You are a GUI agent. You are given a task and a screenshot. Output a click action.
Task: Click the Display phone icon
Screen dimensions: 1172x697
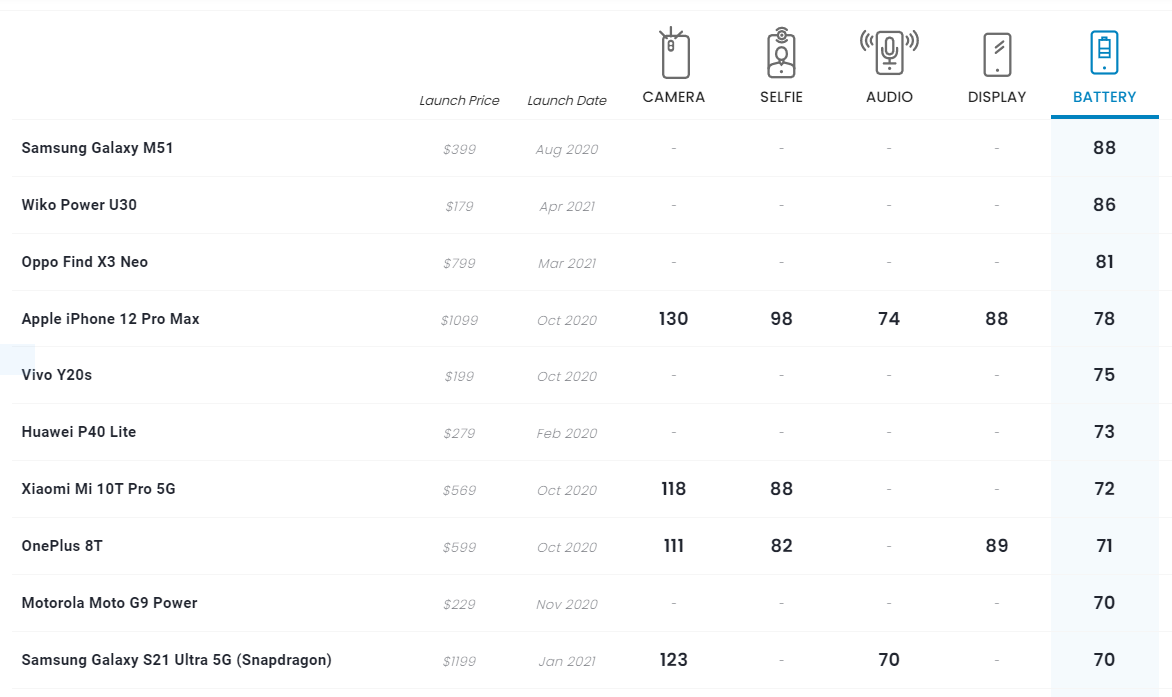coord(997,54)
